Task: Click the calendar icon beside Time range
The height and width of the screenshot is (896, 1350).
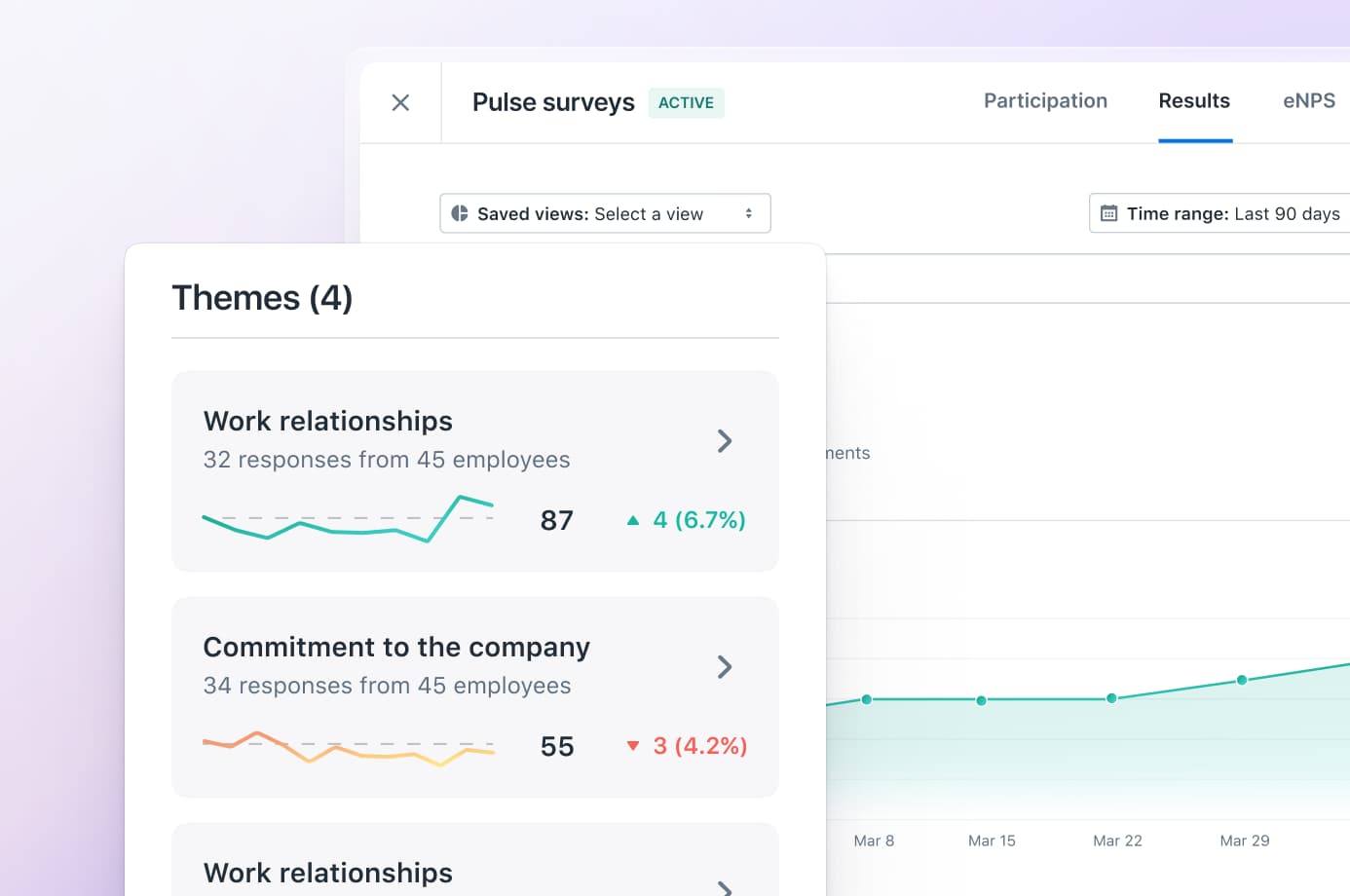Action: (x=1108, y=213)
